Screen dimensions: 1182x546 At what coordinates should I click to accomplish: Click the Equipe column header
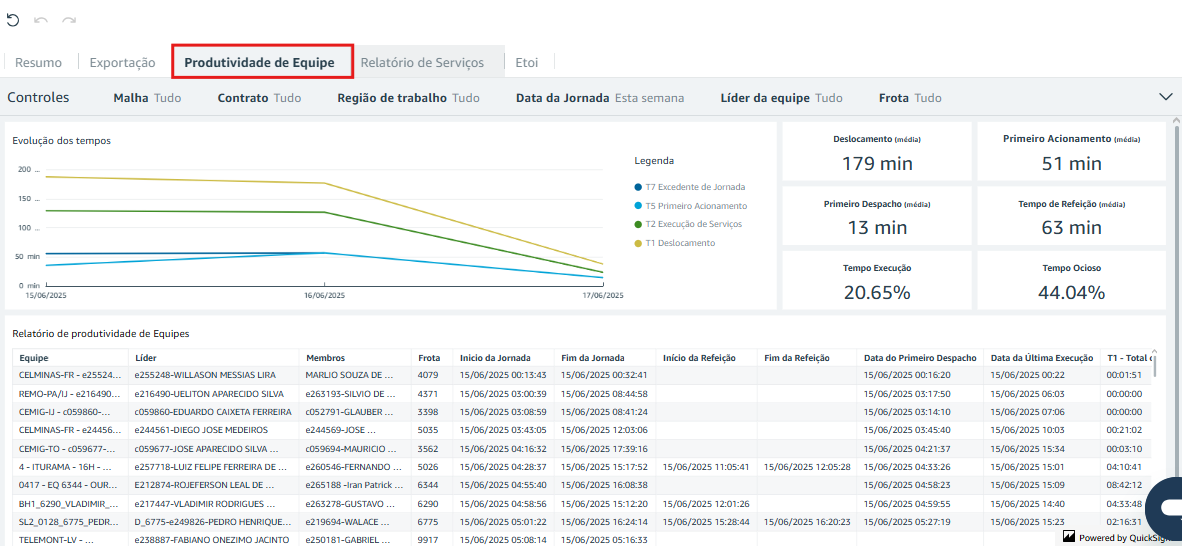pos(34,358)
